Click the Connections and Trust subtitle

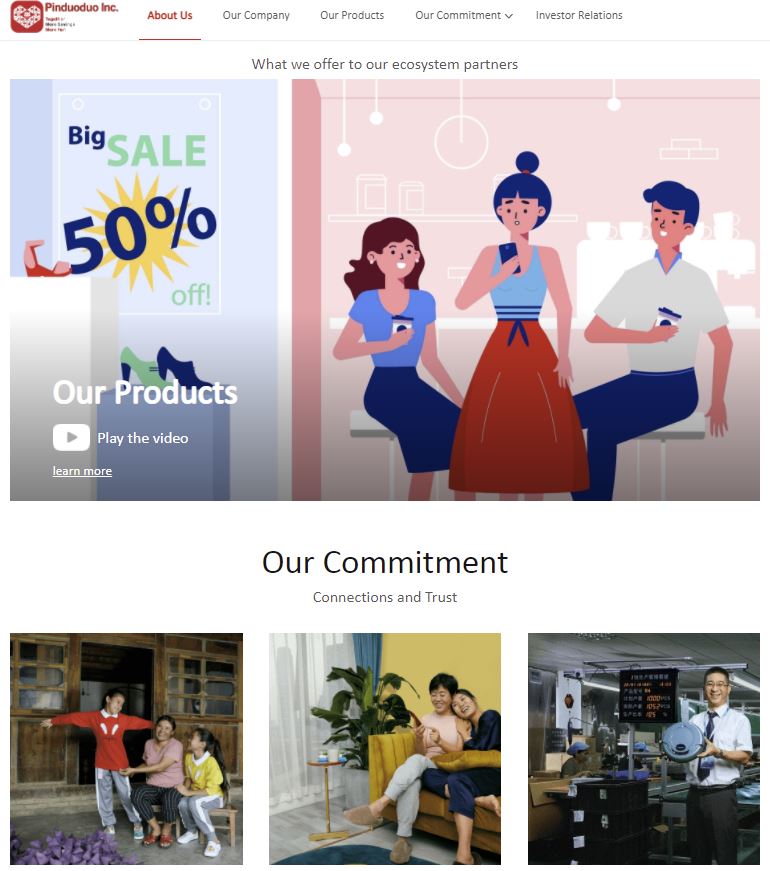tap(385, 597)
